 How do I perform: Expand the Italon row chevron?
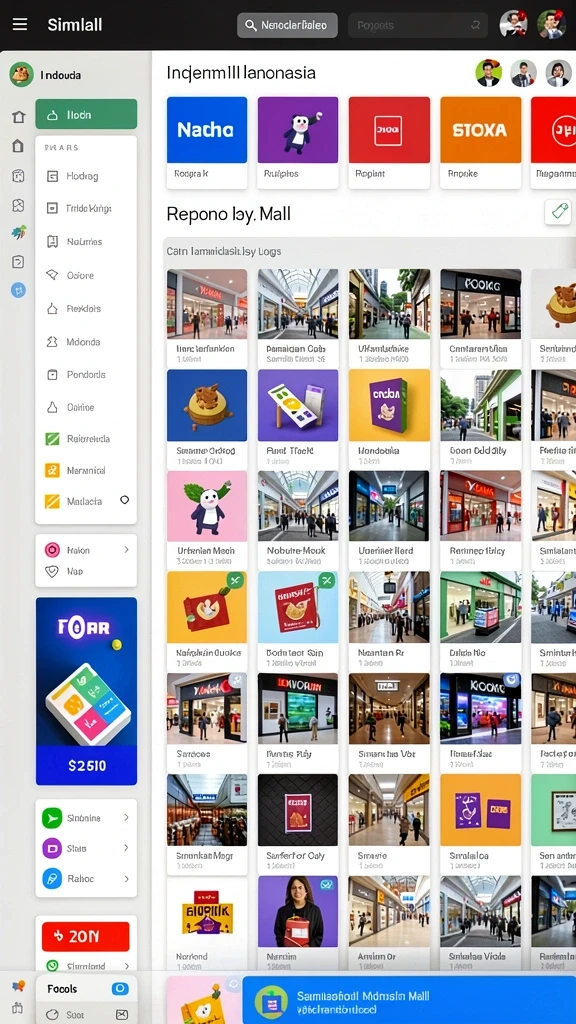click(x=126, y=550)
